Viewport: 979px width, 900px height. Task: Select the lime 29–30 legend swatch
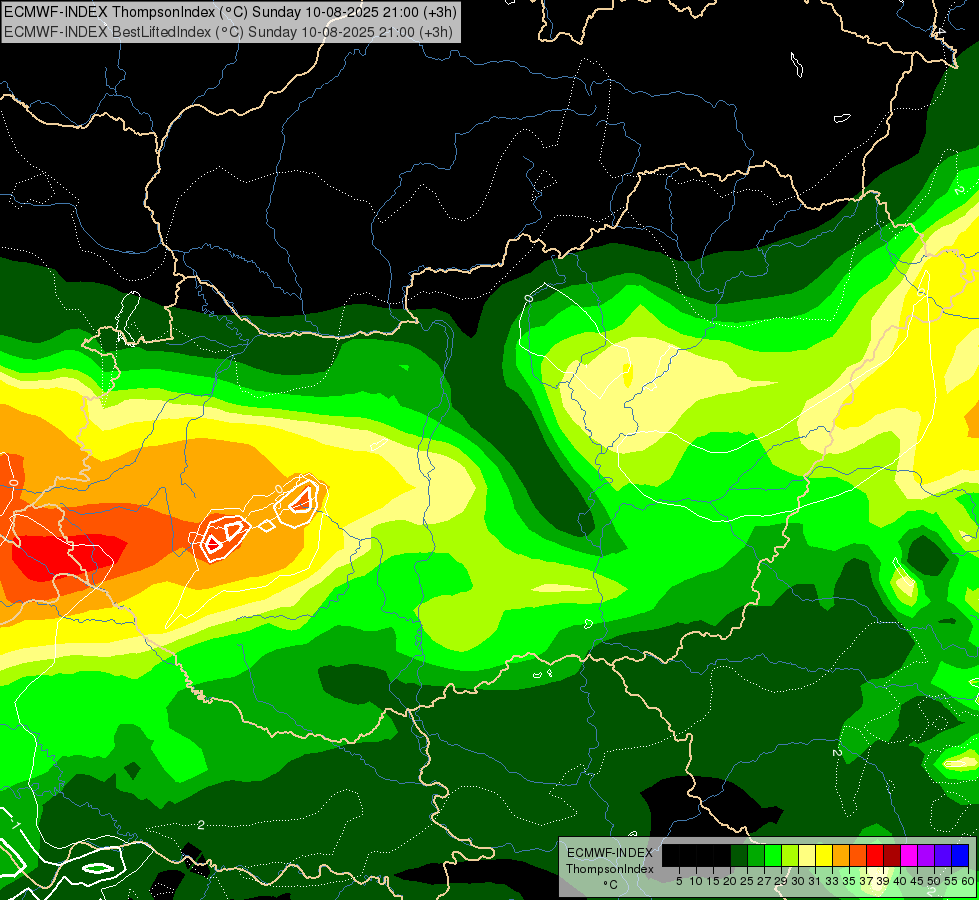pyautogui.click(x=790, y=855)
